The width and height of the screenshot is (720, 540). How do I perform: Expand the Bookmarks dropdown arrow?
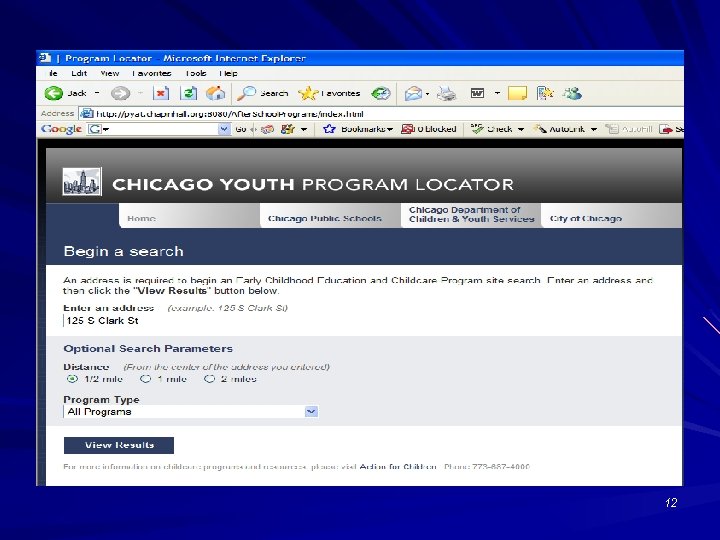click(390, 129)
